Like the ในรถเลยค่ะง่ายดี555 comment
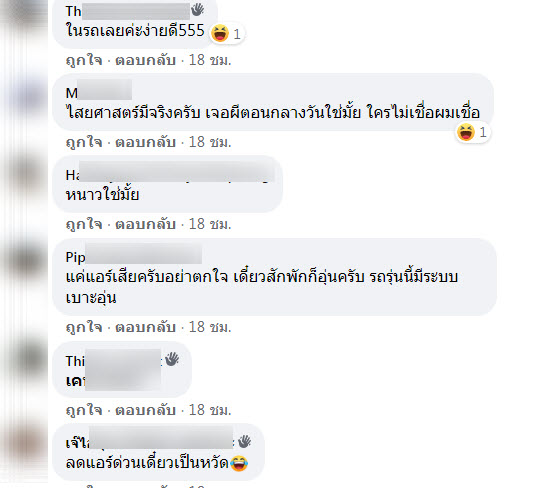 coord(84,60)
